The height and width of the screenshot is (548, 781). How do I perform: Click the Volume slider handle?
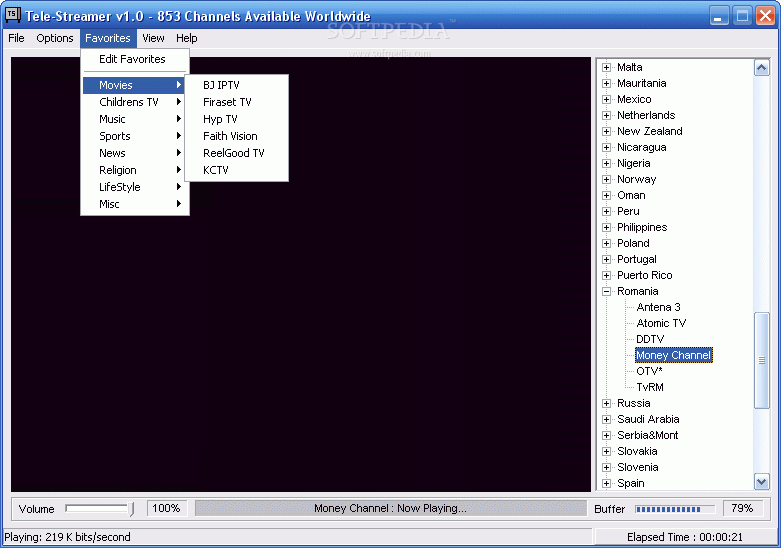tap(131, 509)
